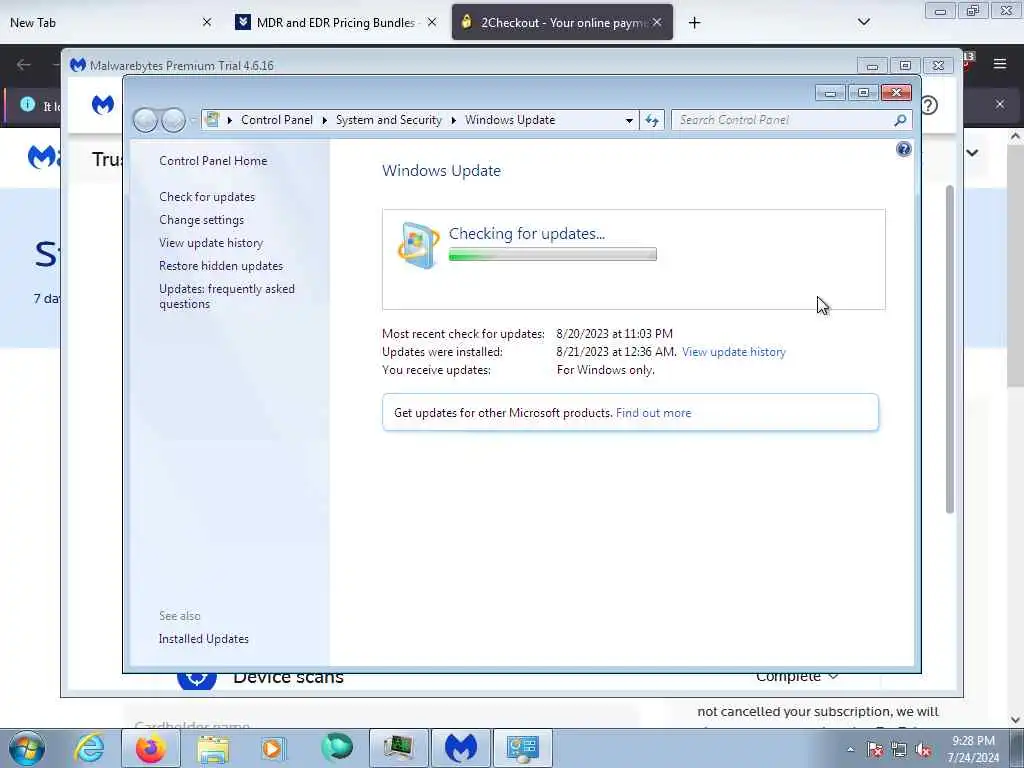Open Change settings link
1024x768 pixels.
coord(201,220)
